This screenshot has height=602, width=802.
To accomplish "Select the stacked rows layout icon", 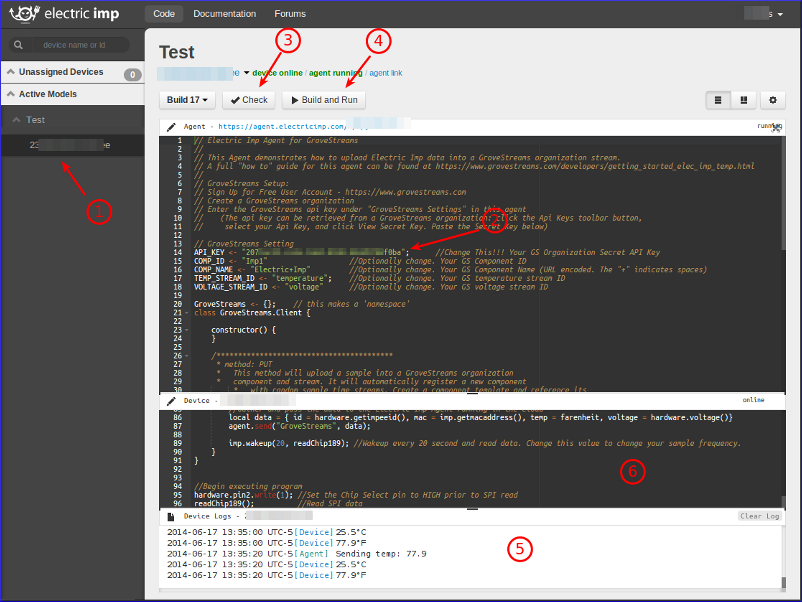I will (x=718, y=100).
